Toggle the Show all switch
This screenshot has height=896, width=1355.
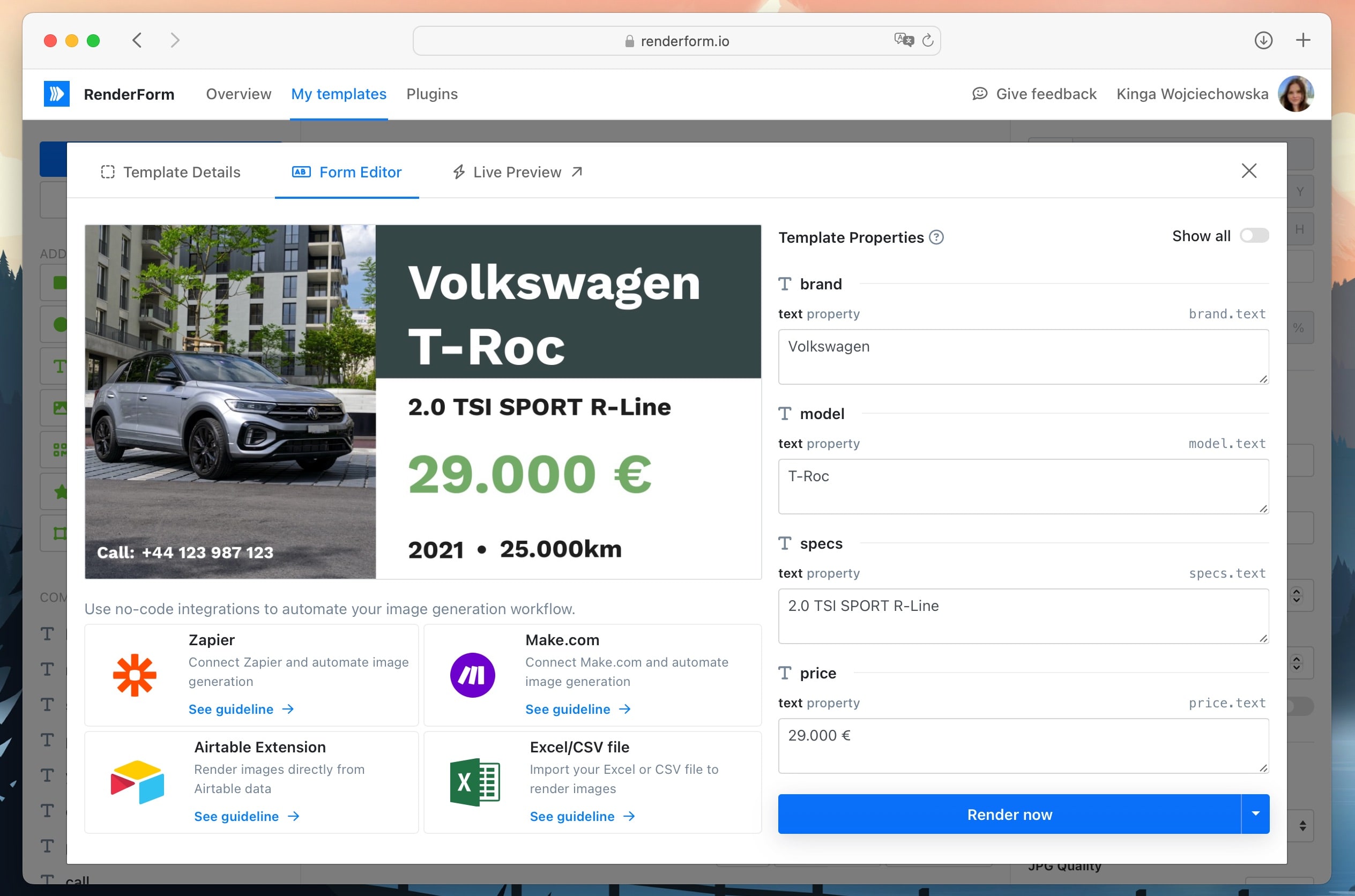click(x=1254, y=236)
